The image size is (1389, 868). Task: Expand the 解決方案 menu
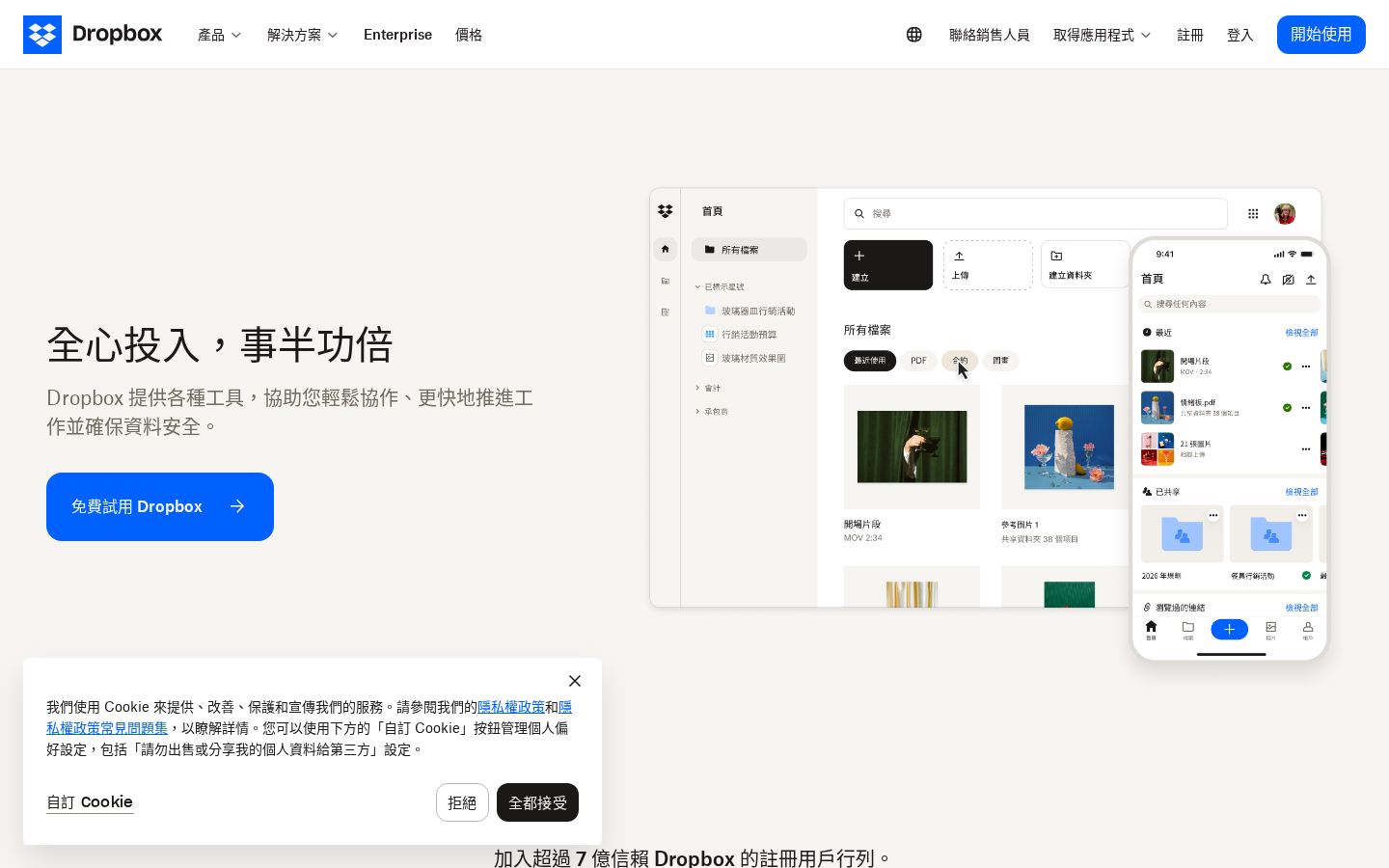click(x=302, y=35)
